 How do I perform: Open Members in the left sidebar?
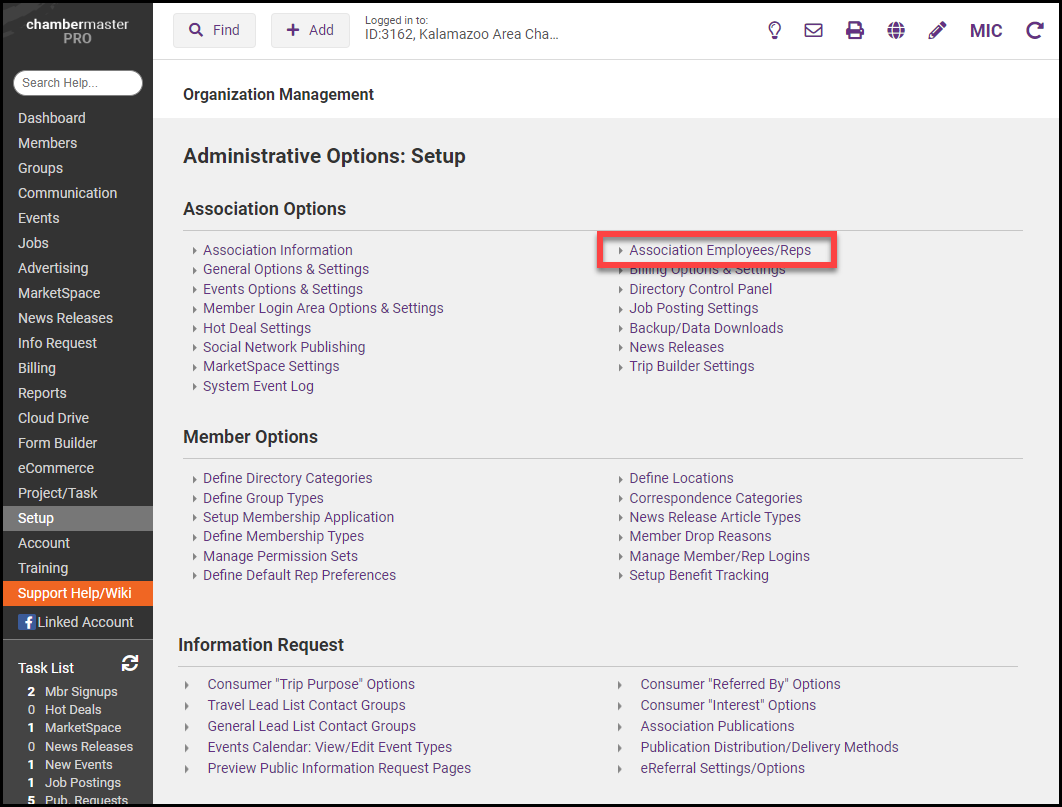pos(47,143)
